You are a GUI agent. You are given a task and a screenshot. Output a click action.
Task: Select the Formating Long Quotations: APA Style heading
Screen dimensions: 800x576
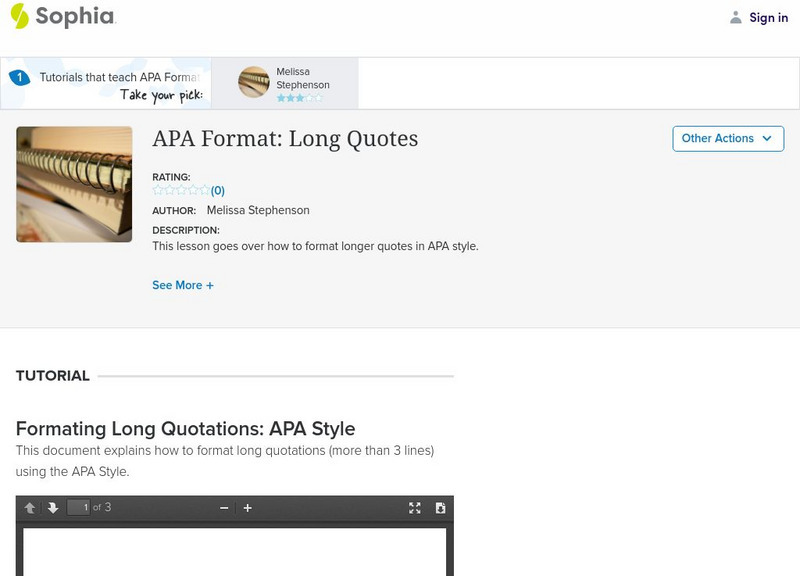coord(185,429)
